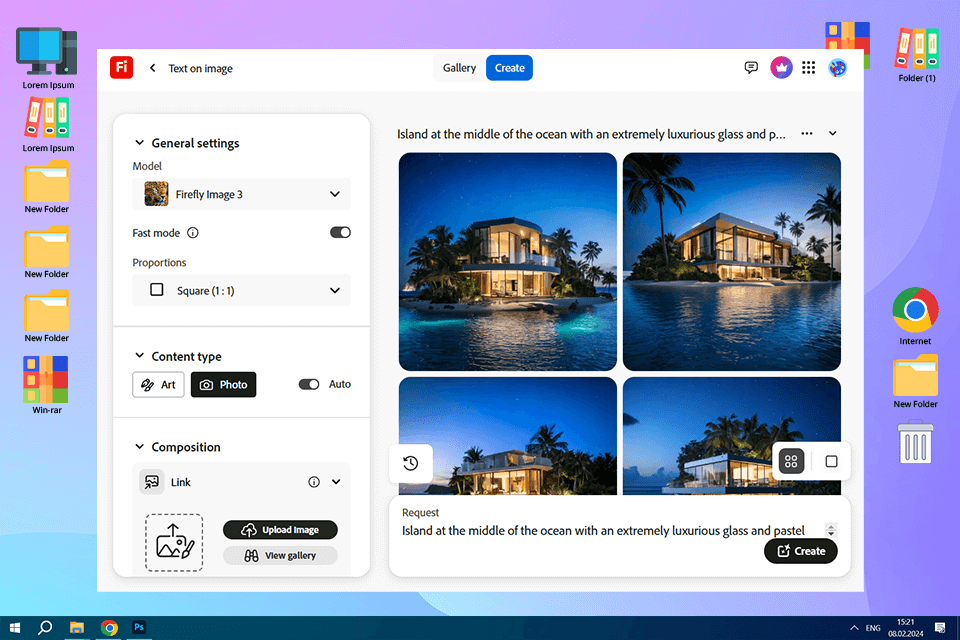Open the Square (1:1) proportions dropdown
The height and width of the screenshot is (640, 960).
[x=241, y=290]
